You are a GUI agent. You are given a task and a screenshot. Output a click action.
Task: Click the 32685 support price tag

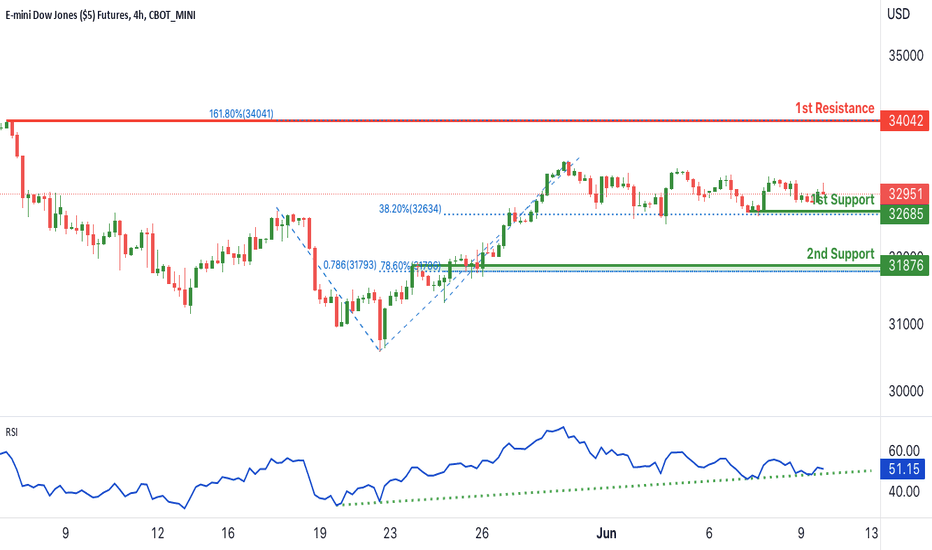(x=905, y=213)
